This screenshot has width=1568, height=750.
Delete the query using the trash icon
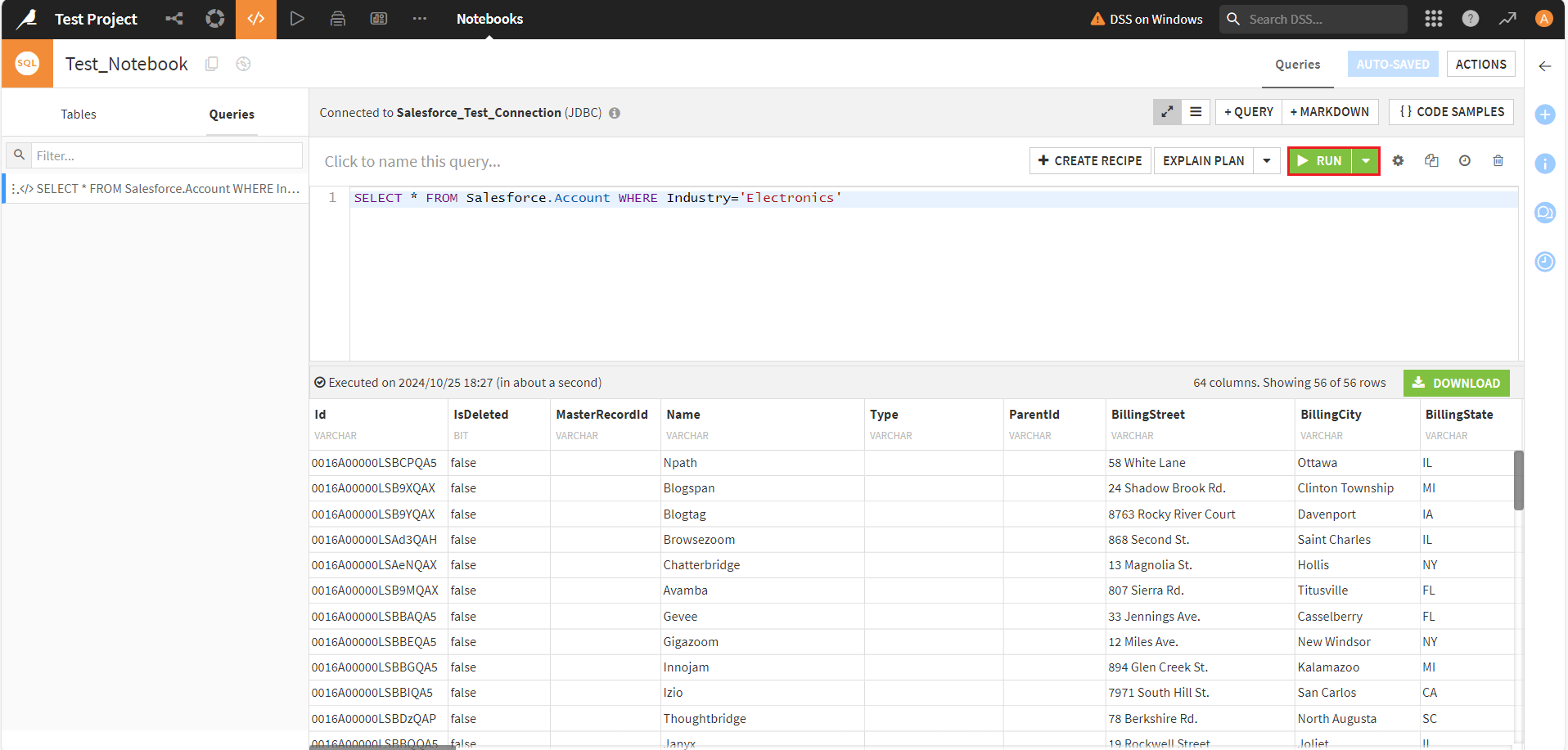coord(1498,161)
